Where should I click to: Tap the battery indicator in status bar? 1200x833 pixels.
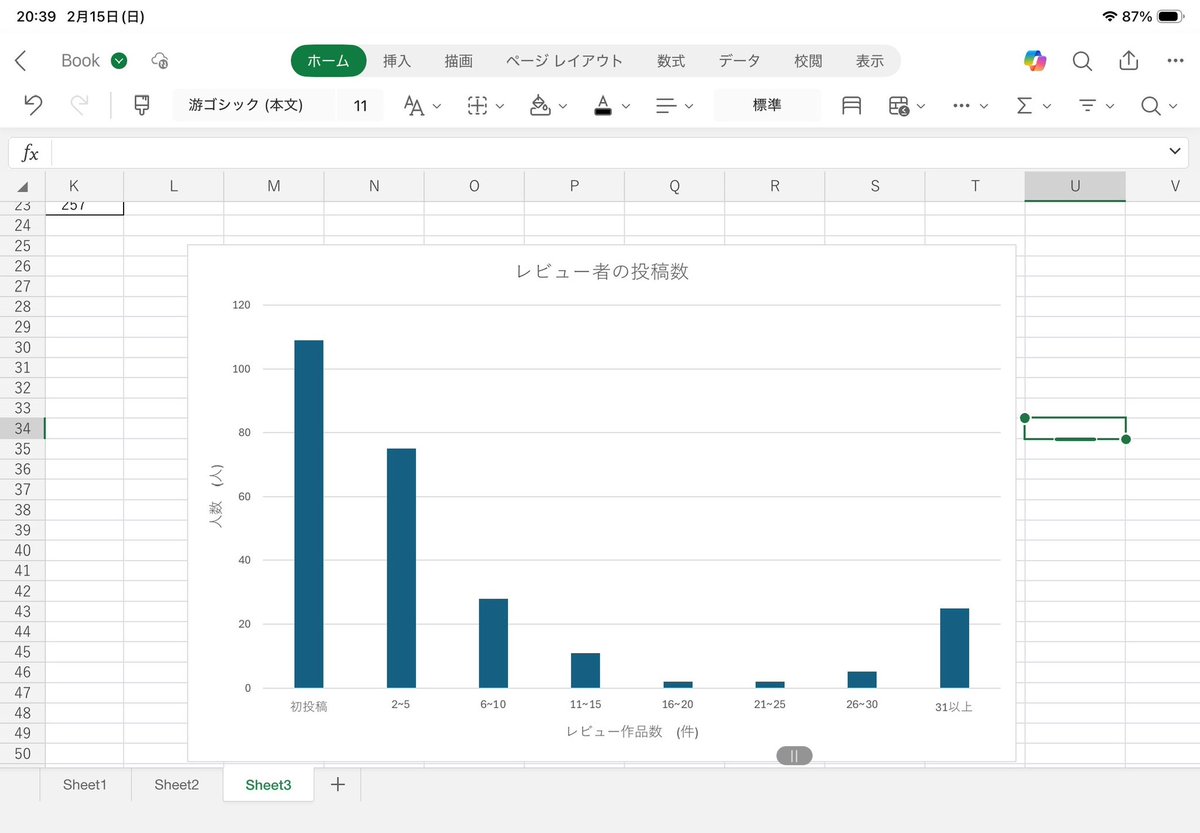pyautogui.click(x=1171, y=16)
